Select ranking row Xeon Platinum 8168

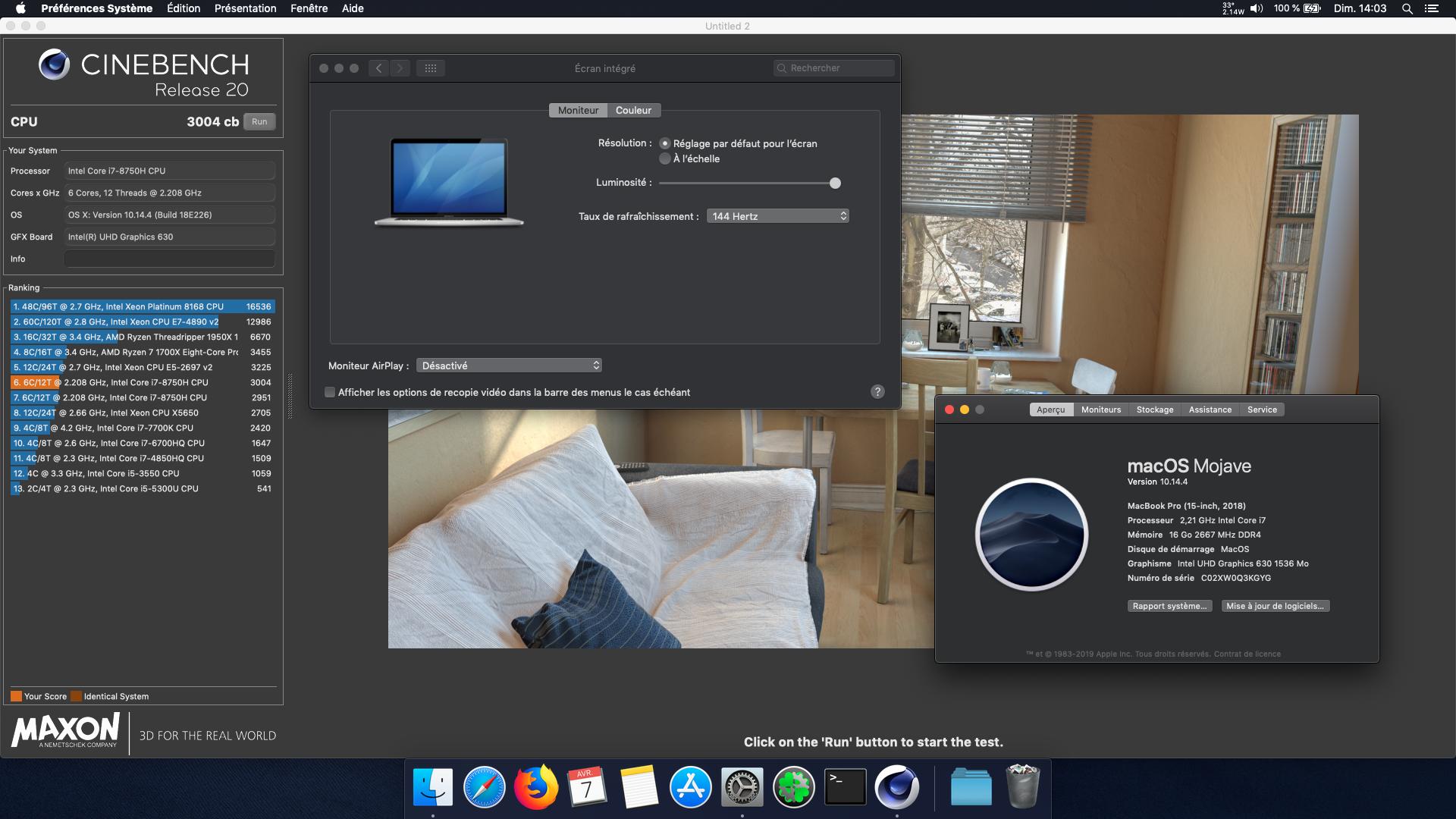143,306
